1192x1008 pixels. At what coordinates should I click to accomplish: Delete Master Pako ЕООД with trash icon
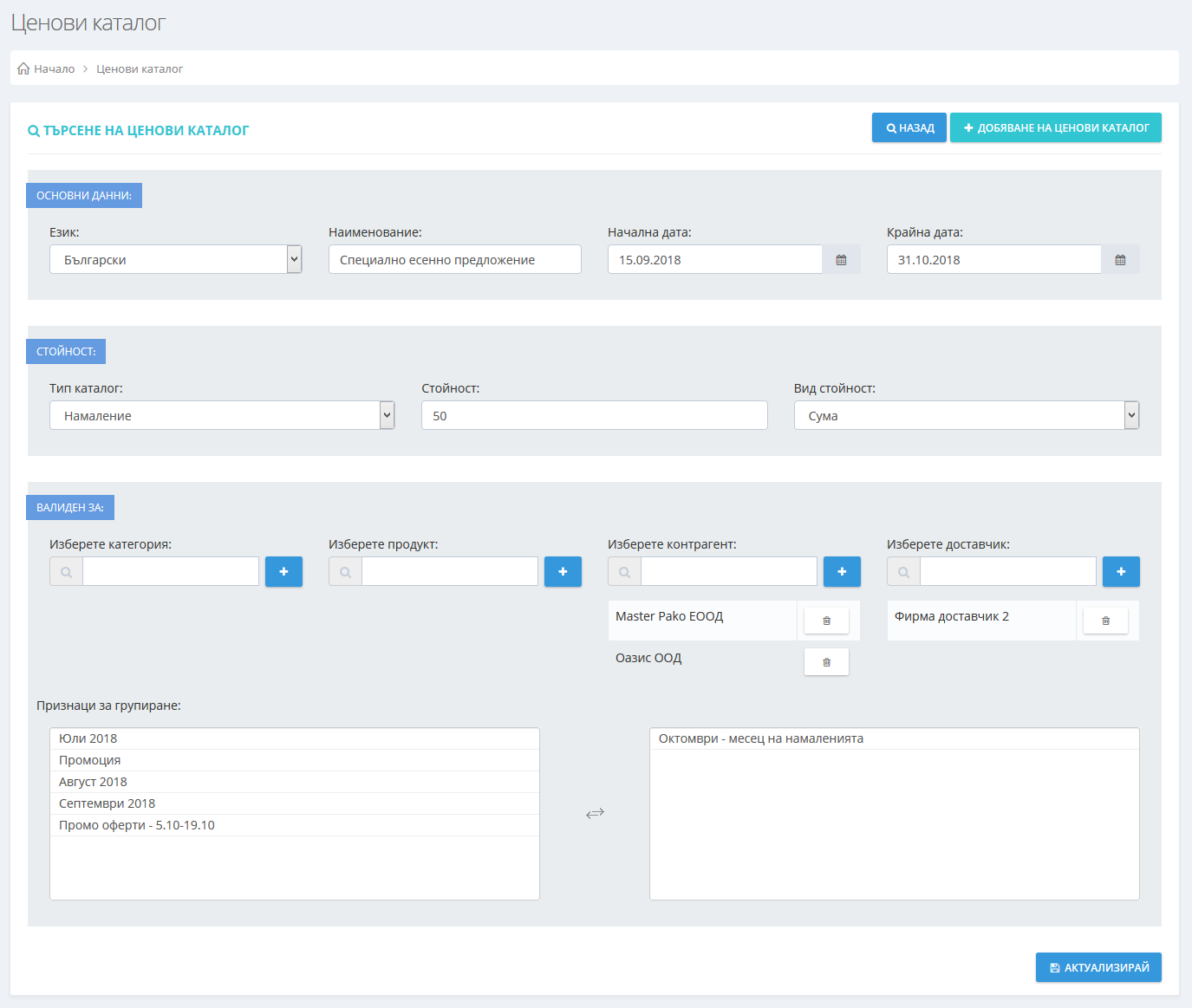tap(826, 621)
